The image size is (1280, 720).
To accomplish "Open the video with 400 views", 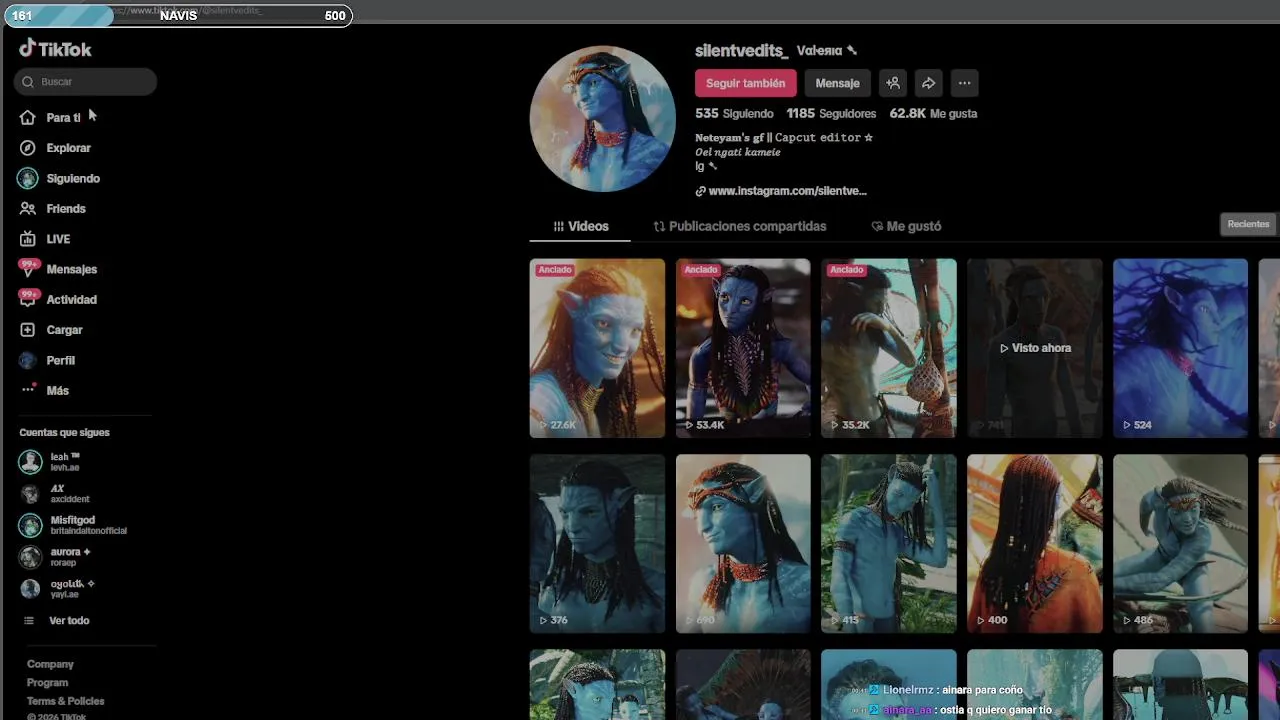I will pyautogui.click(x=1035, y=544).
